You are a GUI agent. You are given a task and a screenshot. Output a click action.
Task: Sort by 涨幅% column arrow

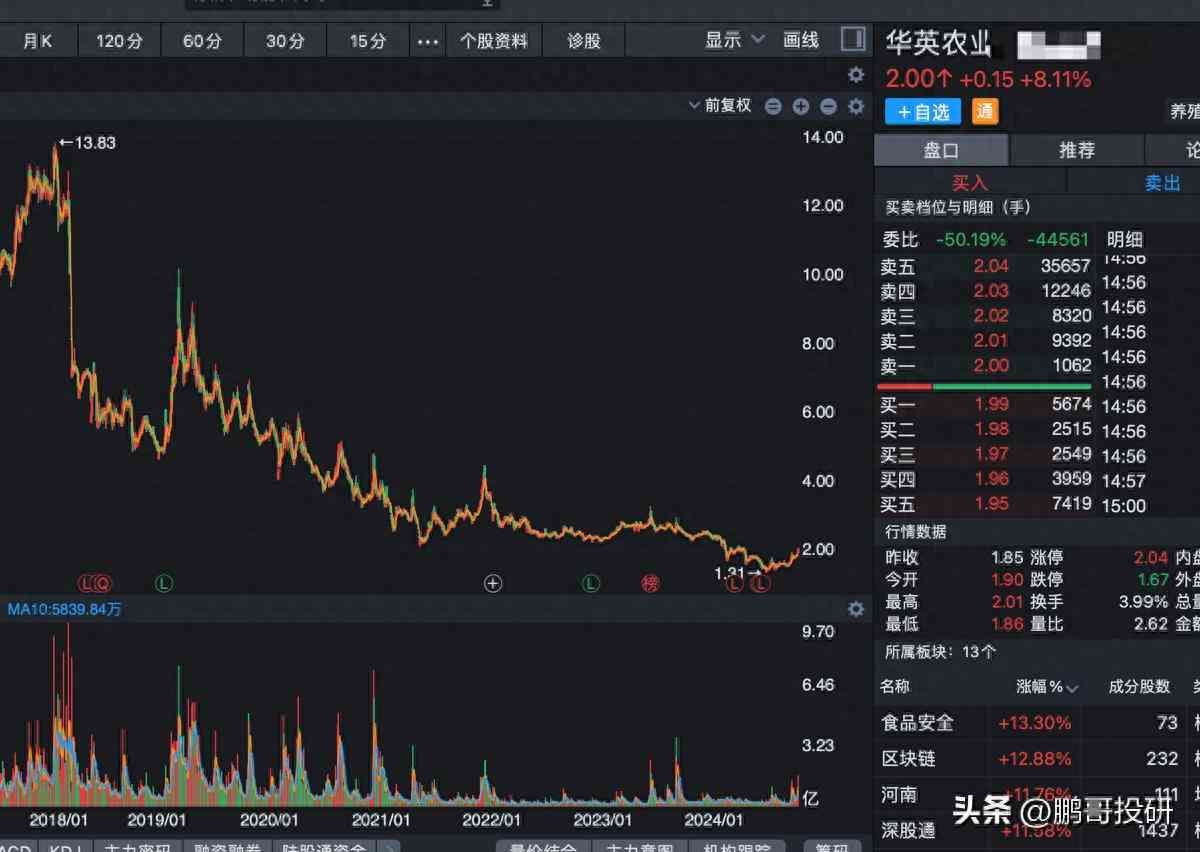coord(1073,688)
